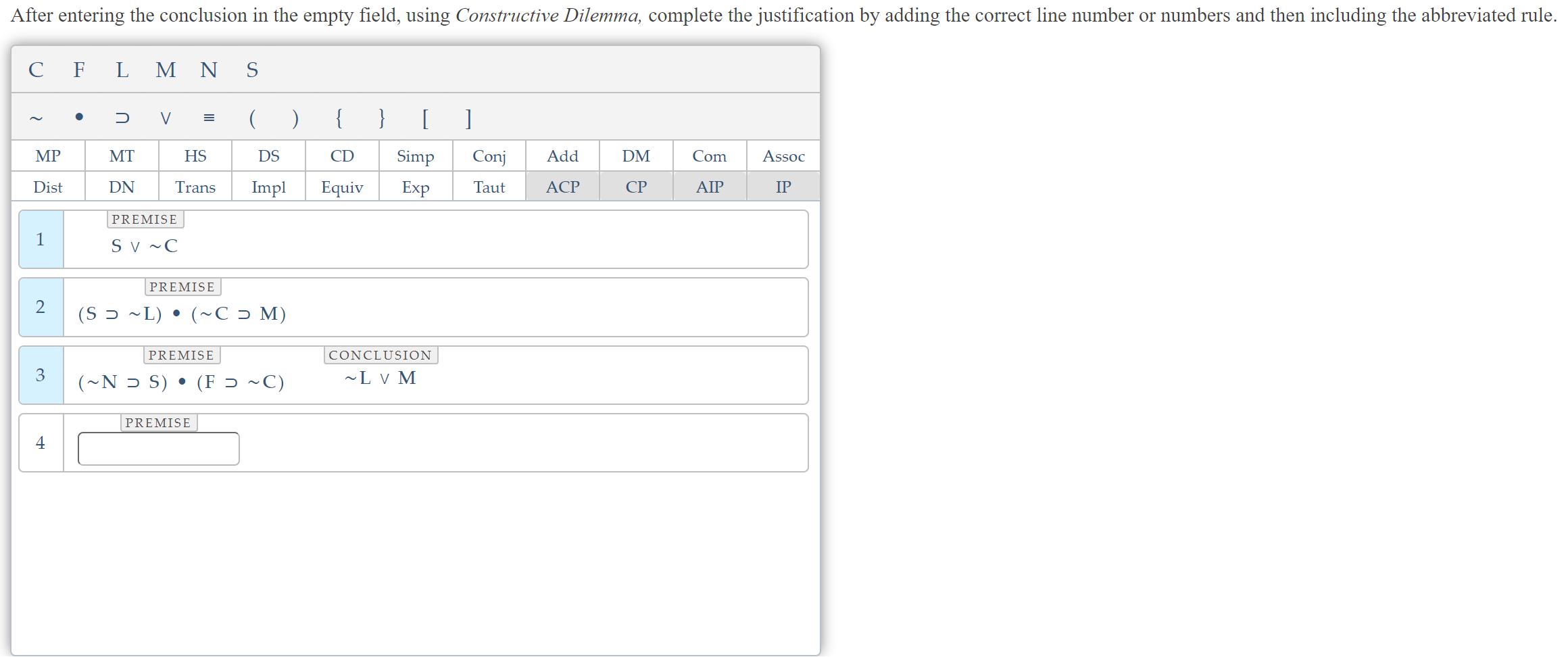Screen dimensions: 1568x657
Task: Select the CD rule button
Action: pos(342,156)
